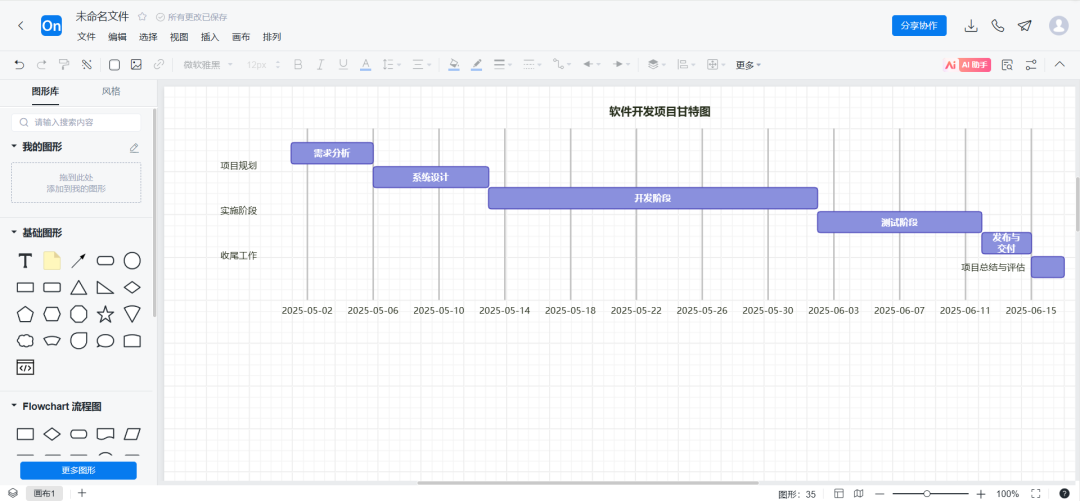This screenshot has width=1080, height=501.
Task: Adjust the zoom slider handle
Action: pyautogui.click(x=927, y=493)
